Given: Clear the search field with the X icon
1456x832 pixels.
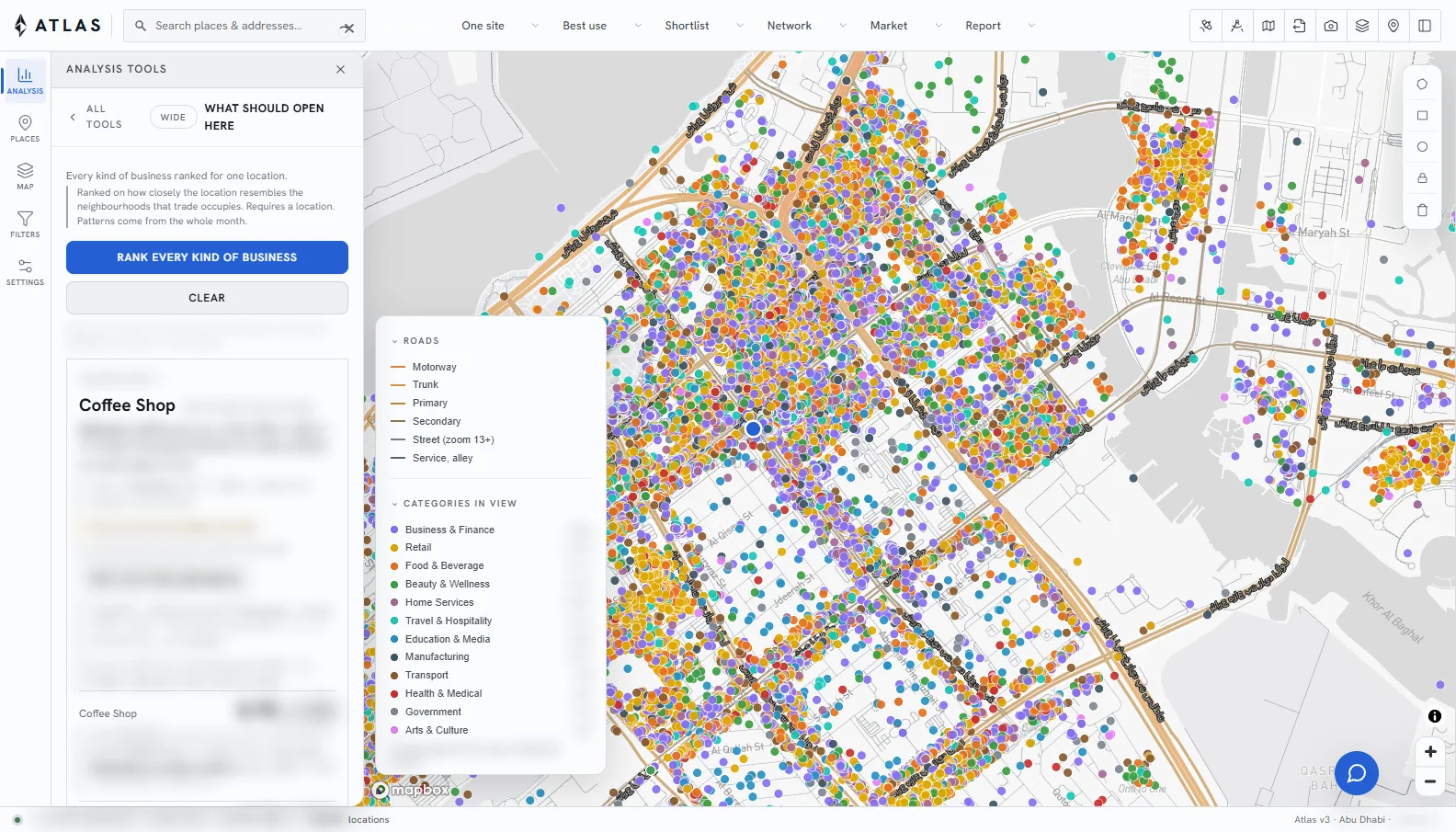Looking at the screenshot, I should [347, 28].
